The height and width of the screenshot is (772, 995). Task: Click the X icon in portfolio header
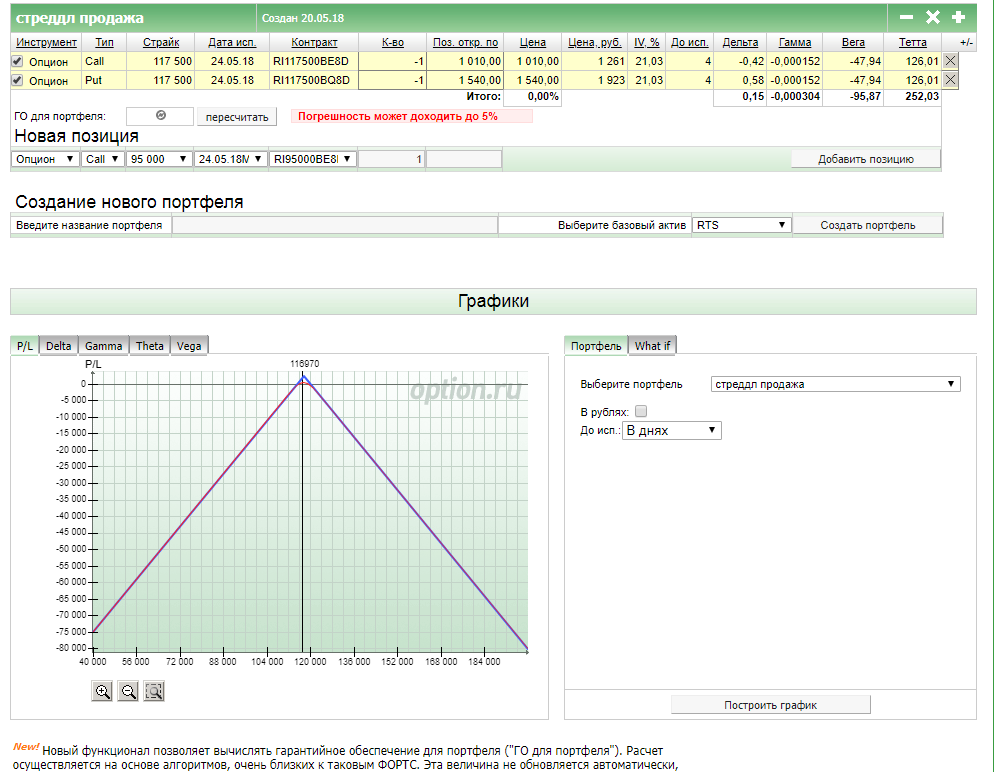[x=932, y=17]
